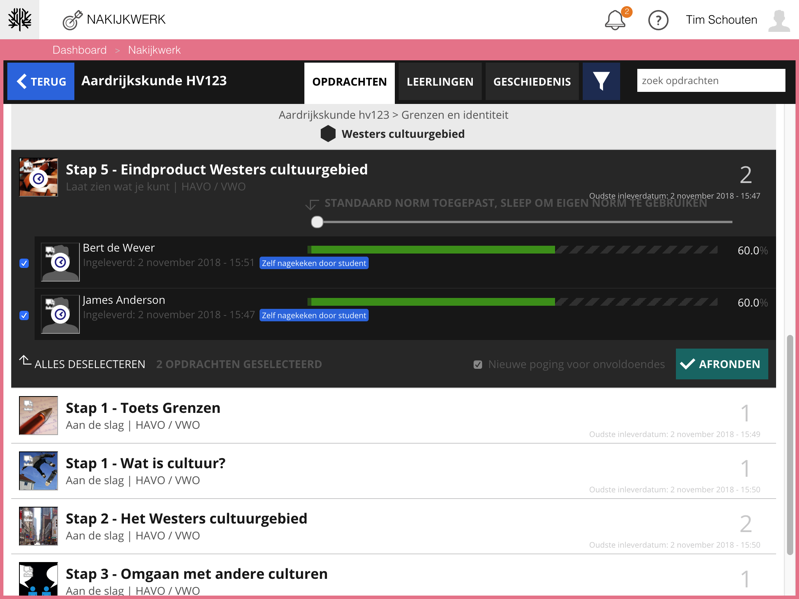Uncheck James Anderson's checkbox

[x=24, y=316]
